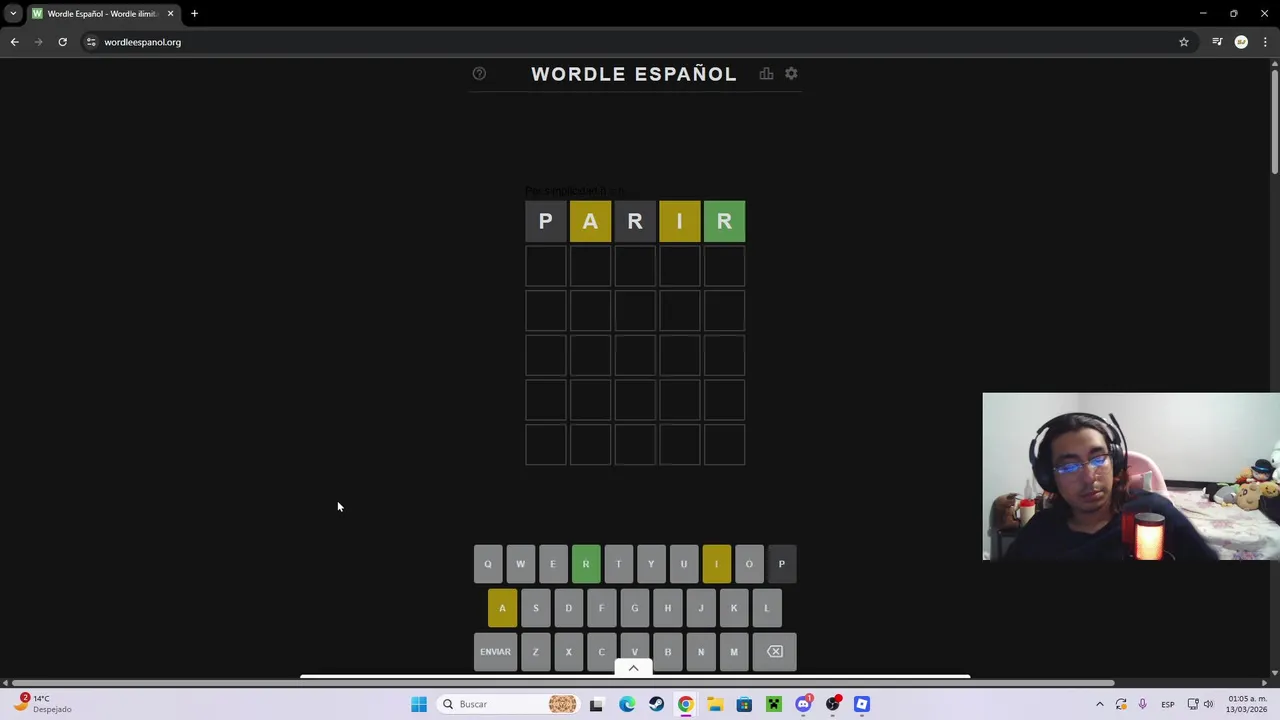Tap the S key on the Wordle keyboard
Viewport: 1280px width, 720px height.
tap(535, 608)
